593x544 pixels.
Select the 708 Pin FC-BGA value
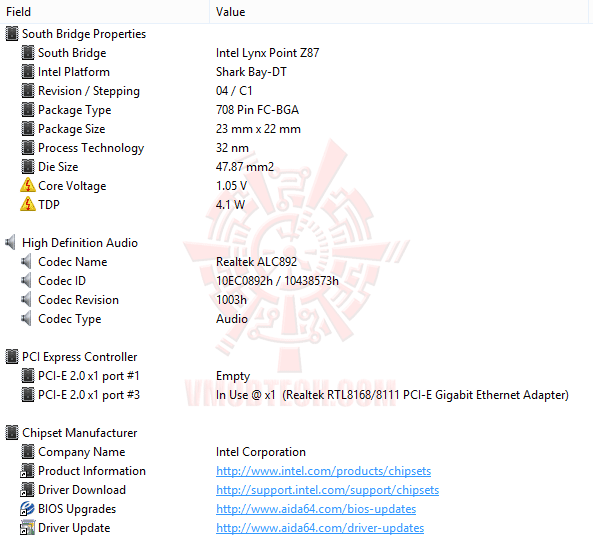point(257,110)
